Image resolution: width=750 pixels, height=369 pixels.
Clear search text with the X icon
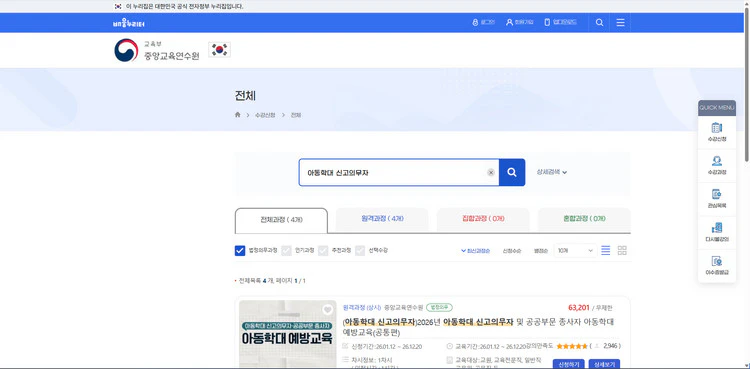[x=491, y=172]
